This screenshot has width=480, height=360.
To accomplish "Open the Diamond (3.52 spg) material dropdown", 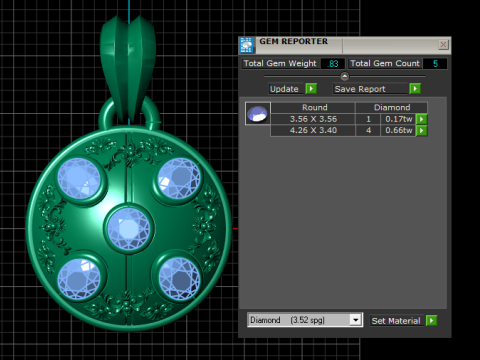I will pos(356,320).
